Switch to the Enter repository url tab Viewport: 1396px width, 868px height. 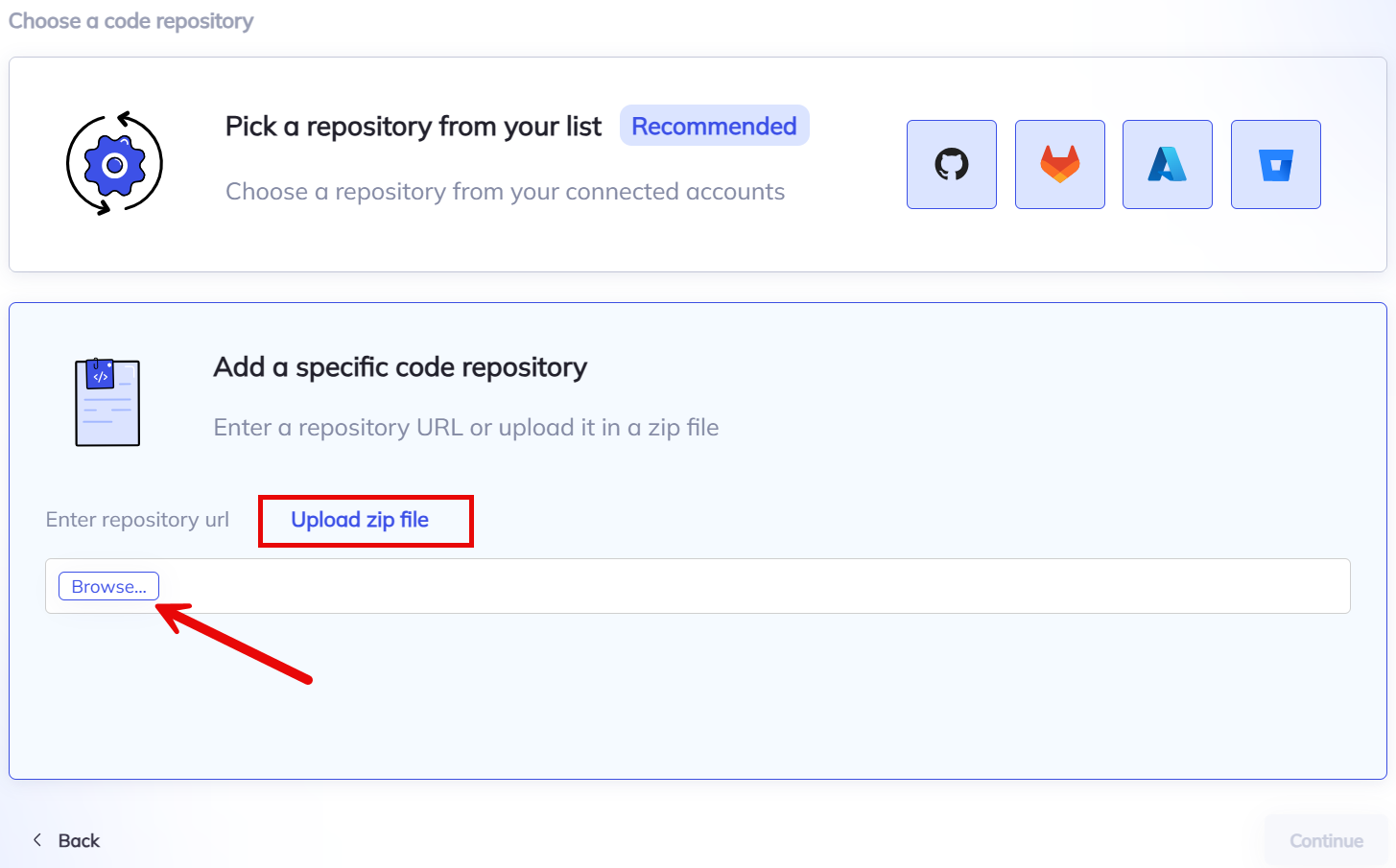point(137,520)
